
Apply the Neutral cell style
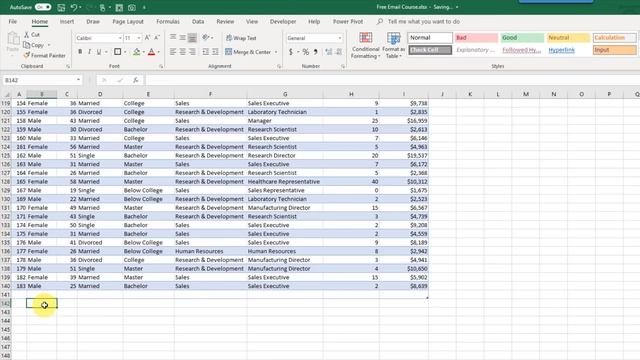pyautogui.click(x=569, y=38)
